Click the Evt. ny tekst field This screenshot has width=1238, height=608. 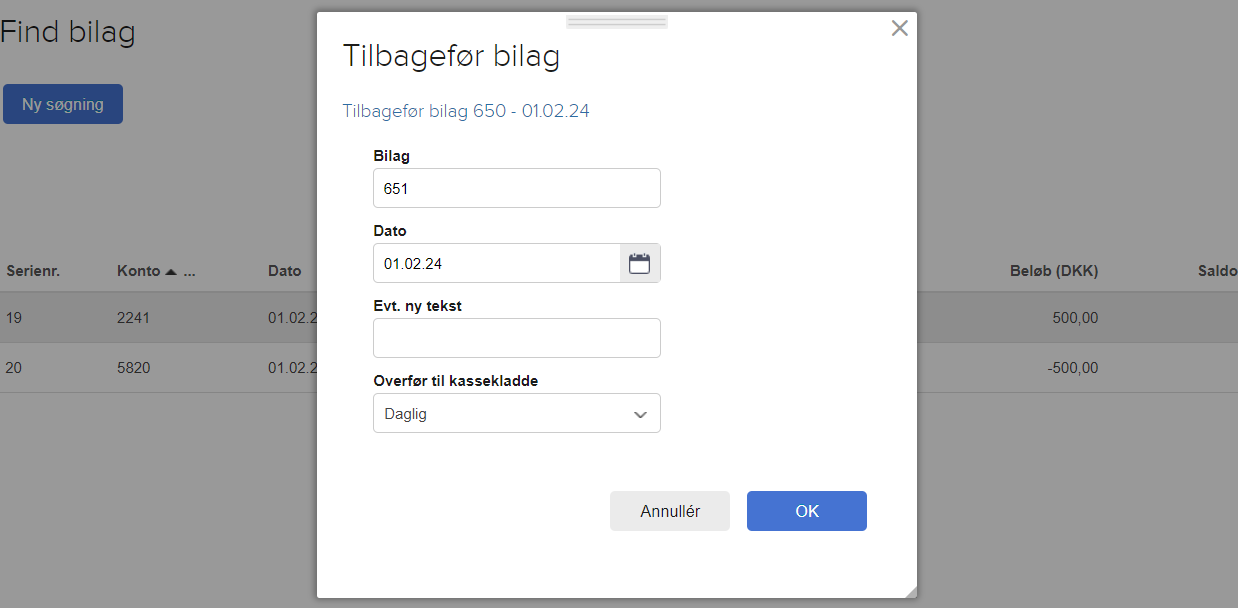(x=516, y=337)
